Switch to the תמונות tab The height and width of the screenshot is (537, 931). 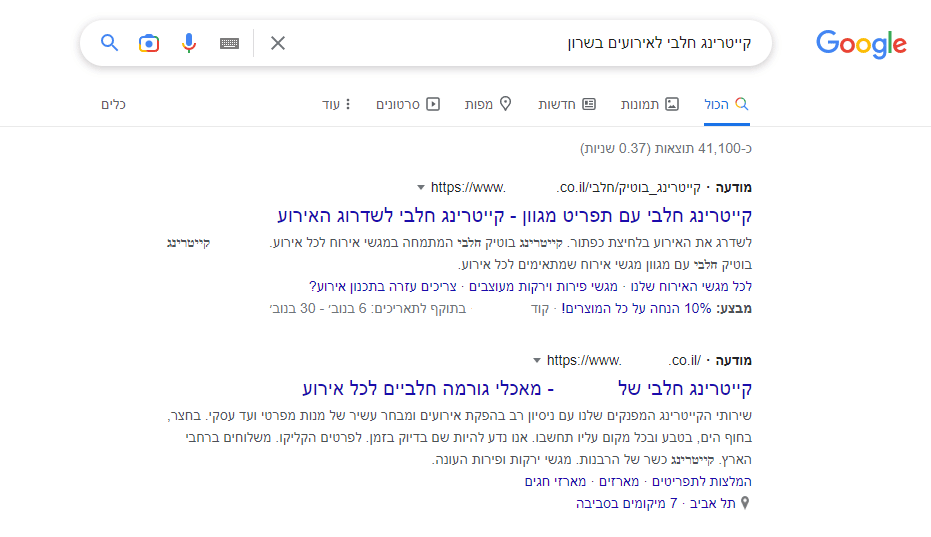click(x=650, y=105)
